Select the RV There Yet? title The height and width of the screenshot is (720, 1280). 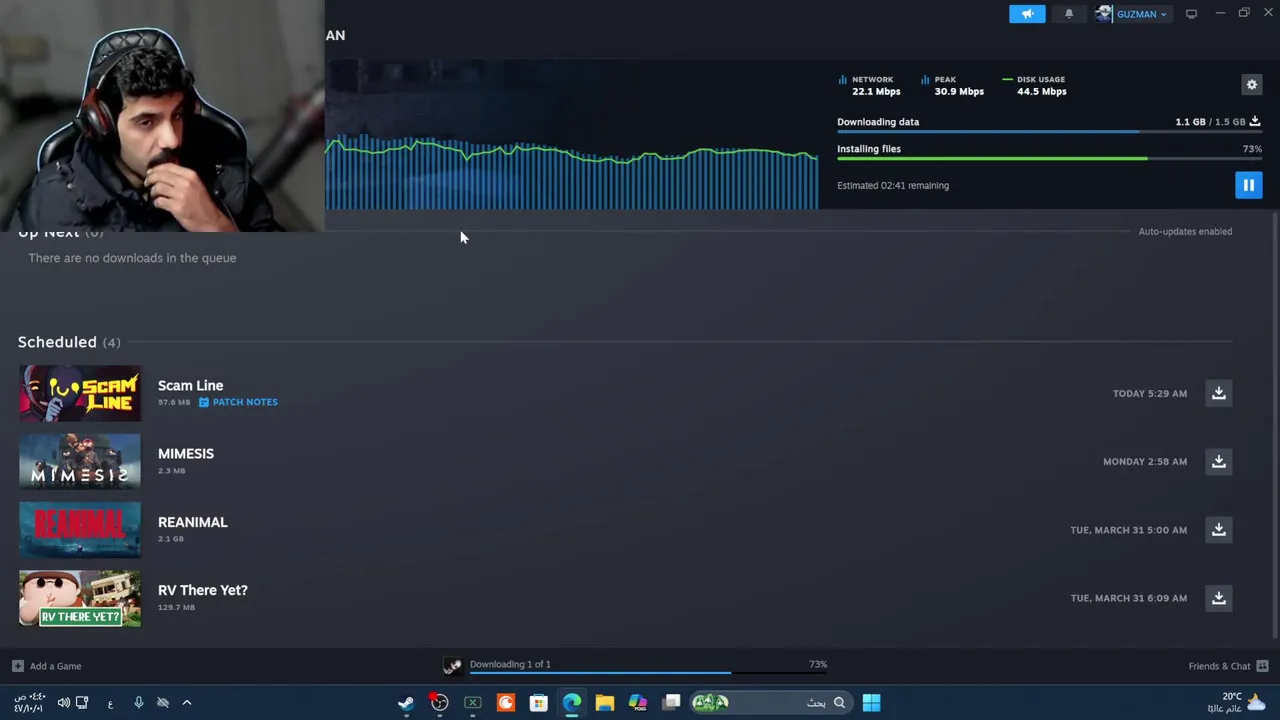click(x=203, y=590)
